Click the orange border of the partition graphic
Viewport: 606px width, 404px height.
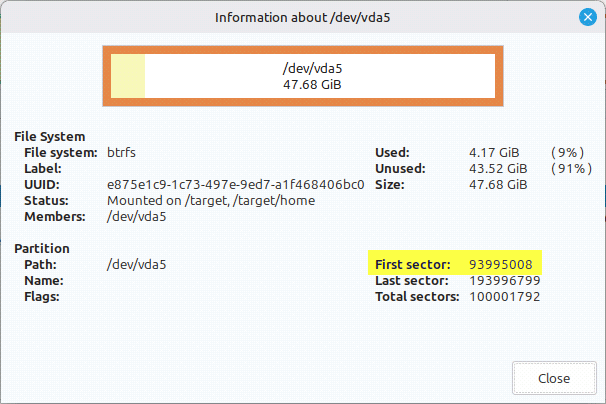tap(303, 48)
